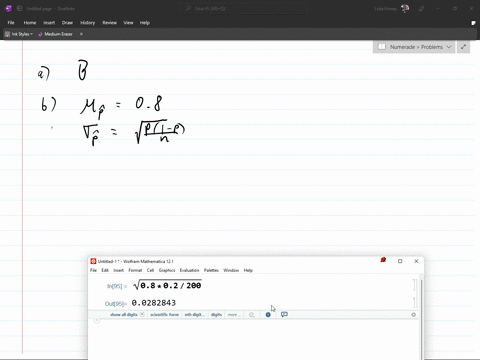Screen dimensions: 480x360
Task: Click 'show all digits' suggestion
Action: (x=124, y=315)
